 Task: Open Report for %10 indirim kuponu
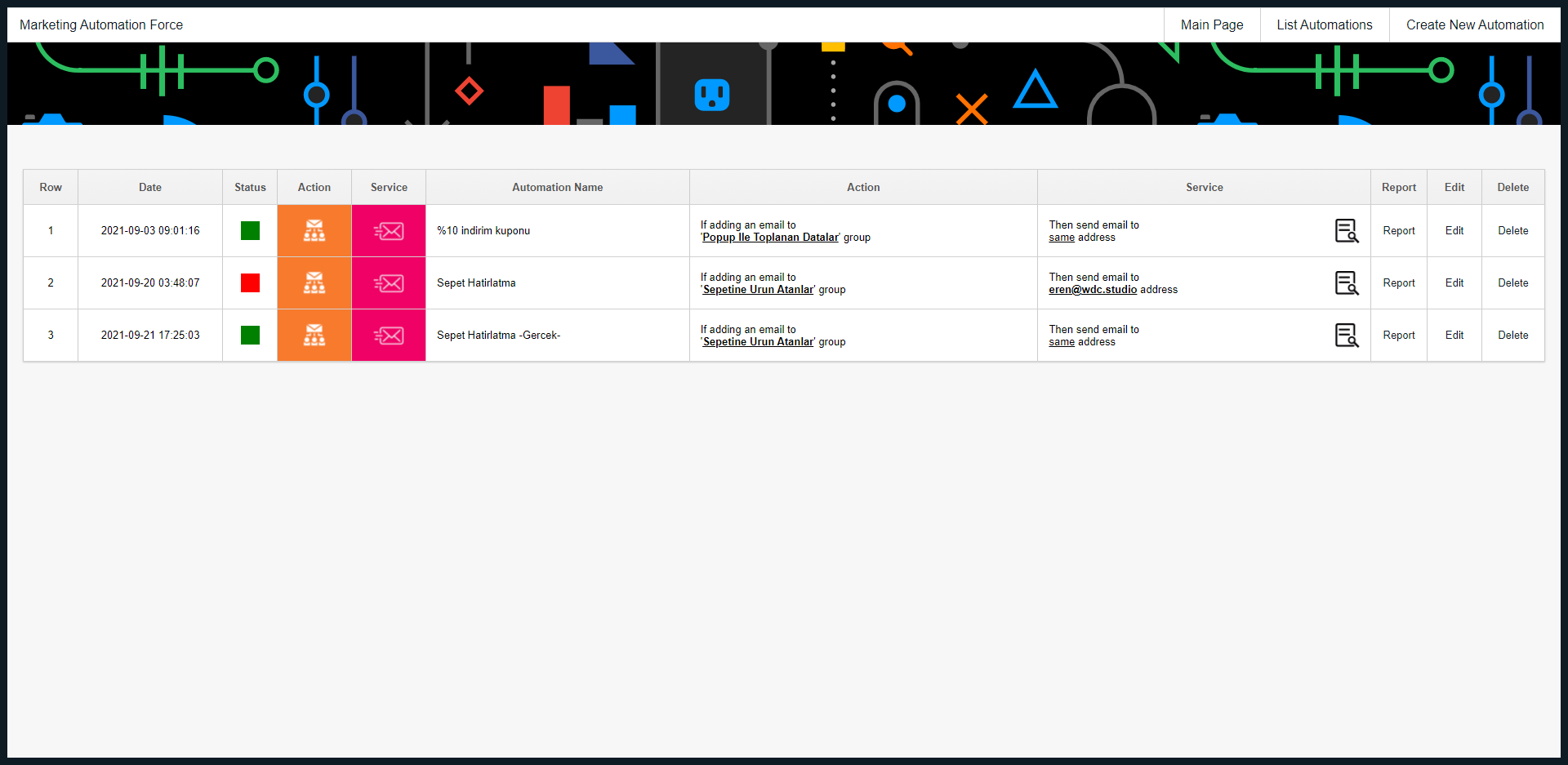pyautogui.click(x=1399, y=231)
